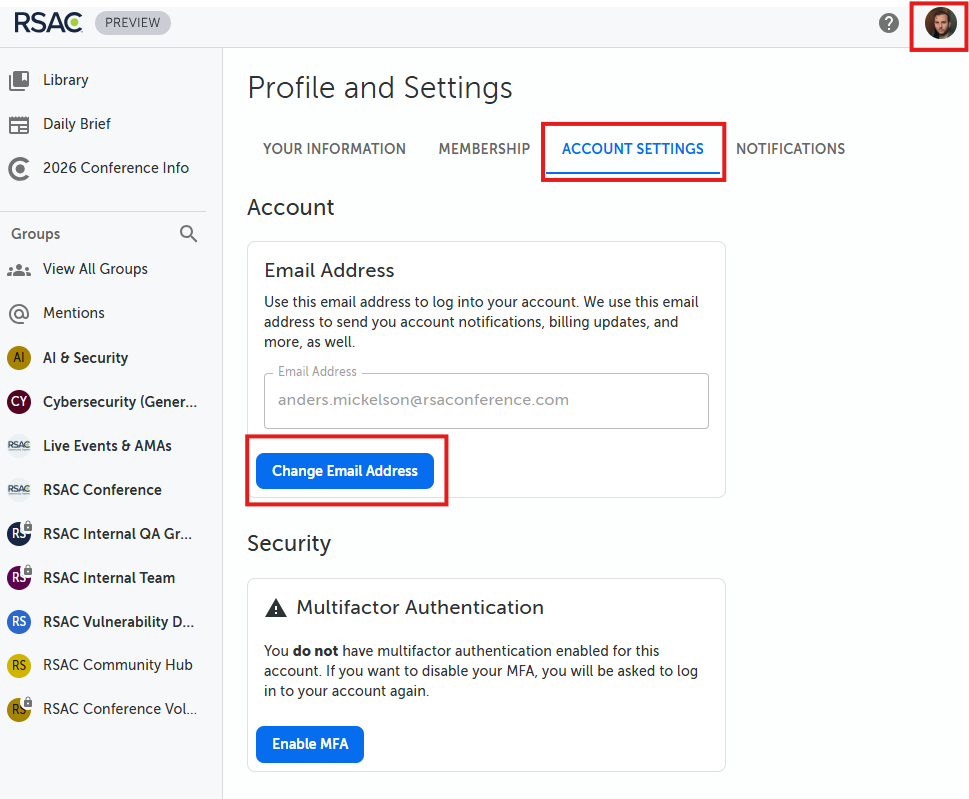Viewport: 969px width, 799px height.
Task: Click the RSAC Internal Team group avatar
Action: 19,577
